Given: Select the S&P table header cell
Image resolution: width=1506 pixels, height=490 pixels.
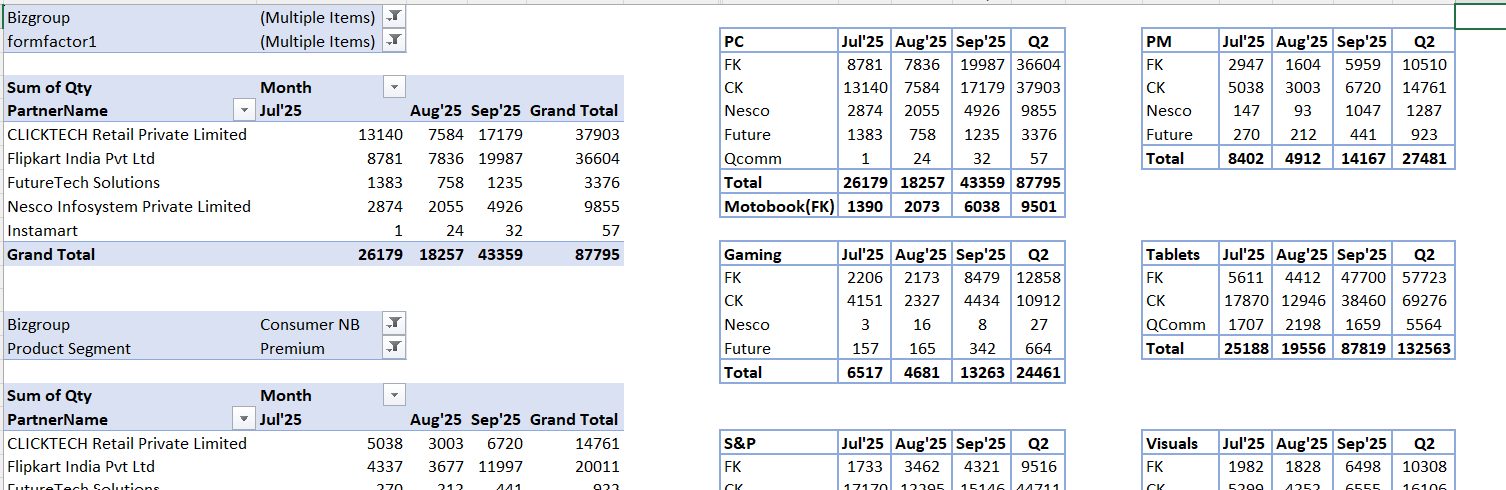Looking at the screenshot, I should tap(778, 443).
